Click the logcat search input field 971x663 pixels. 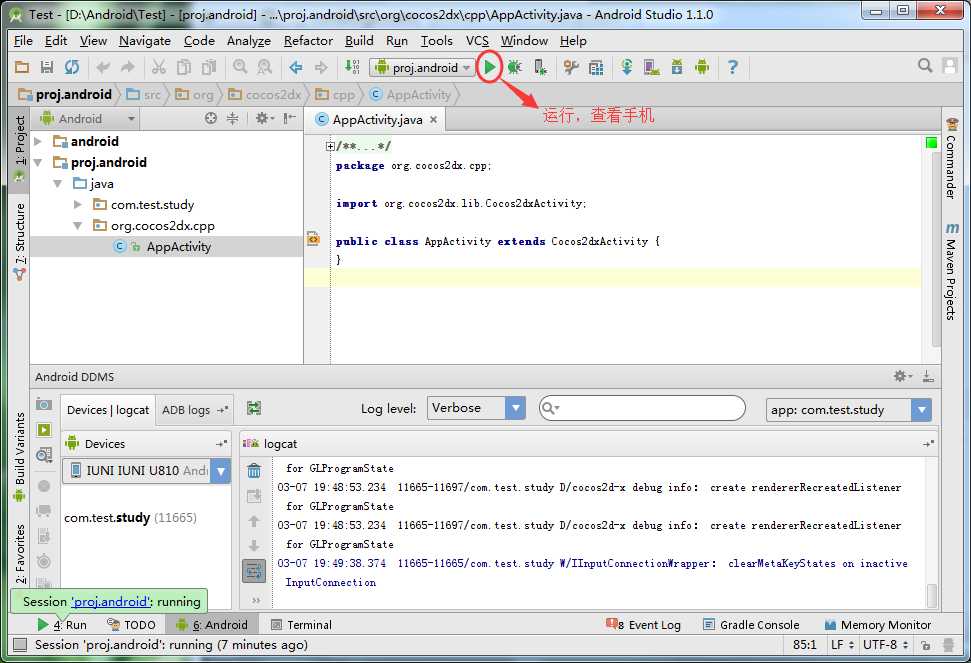pos(642,408)
